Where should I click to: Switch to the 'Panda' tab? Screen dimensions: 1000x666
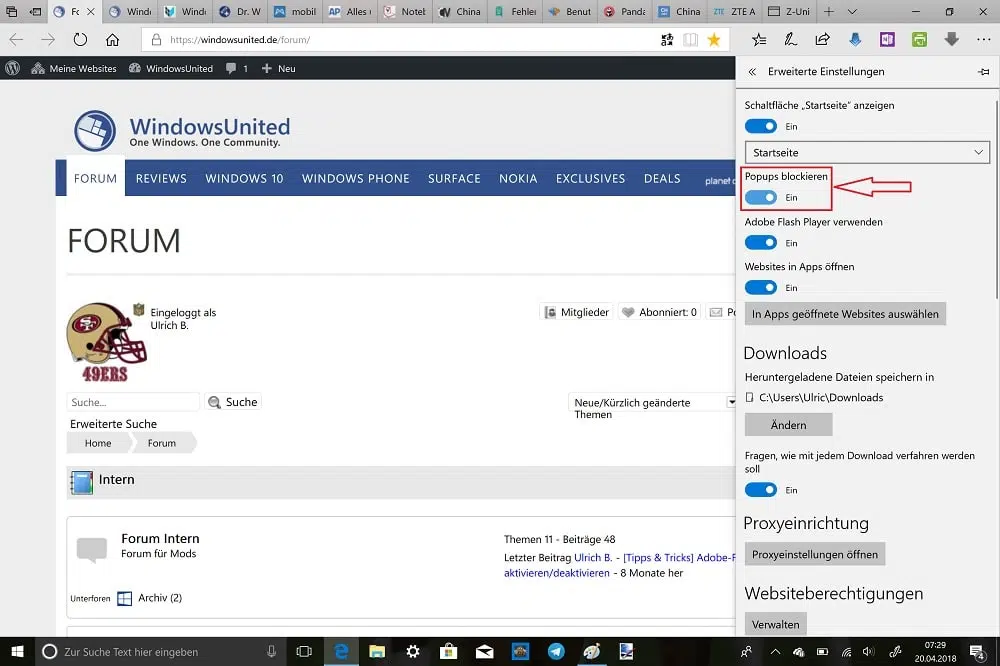point(624,11)
